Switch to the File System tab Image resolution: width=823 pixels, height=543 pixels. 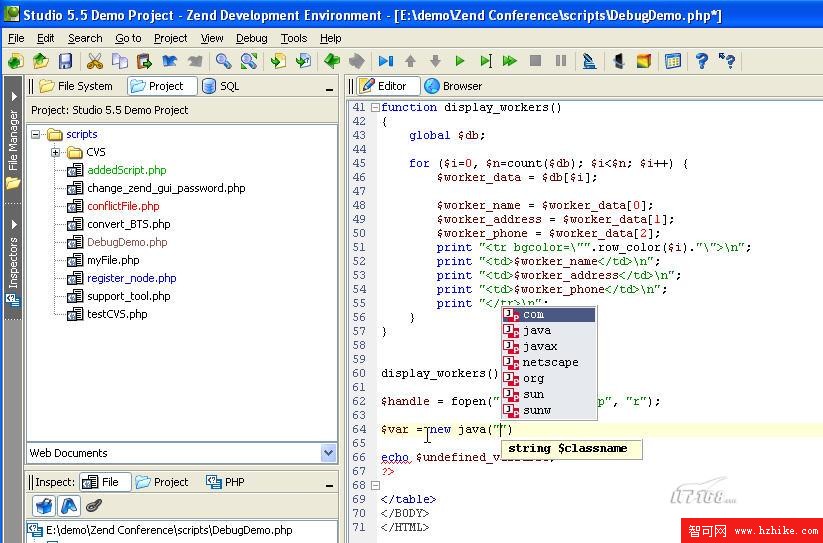pyautogui.click(x=77, y=86)
